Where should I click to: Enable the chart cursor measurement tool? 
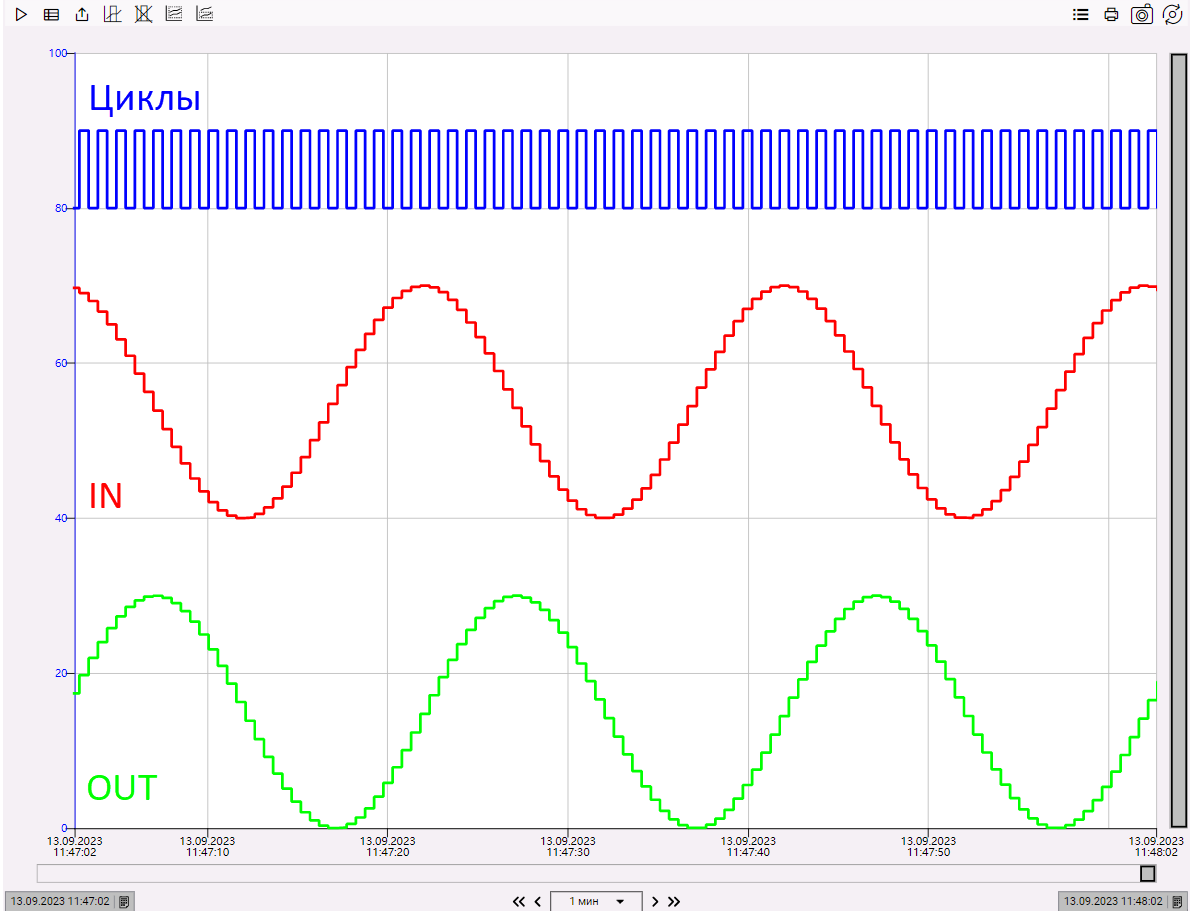(113, 15)
